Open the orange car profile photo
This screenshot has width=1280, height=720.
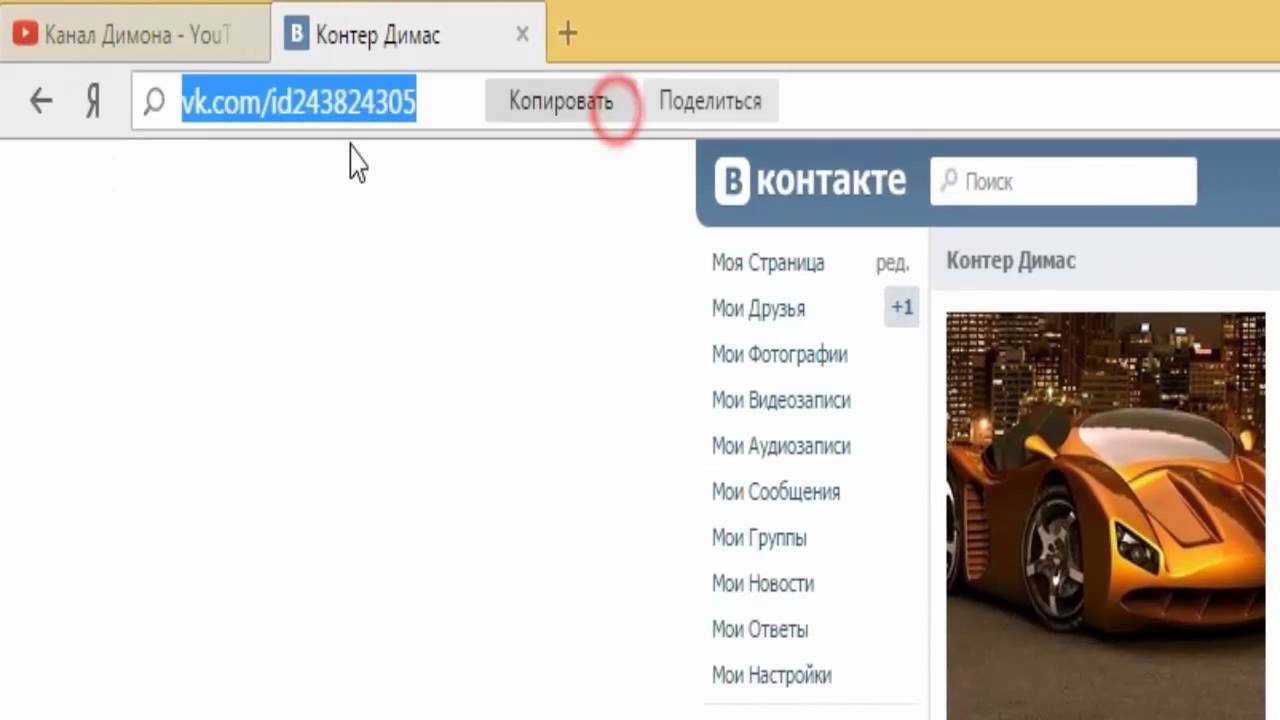(x=1105, y=516)
